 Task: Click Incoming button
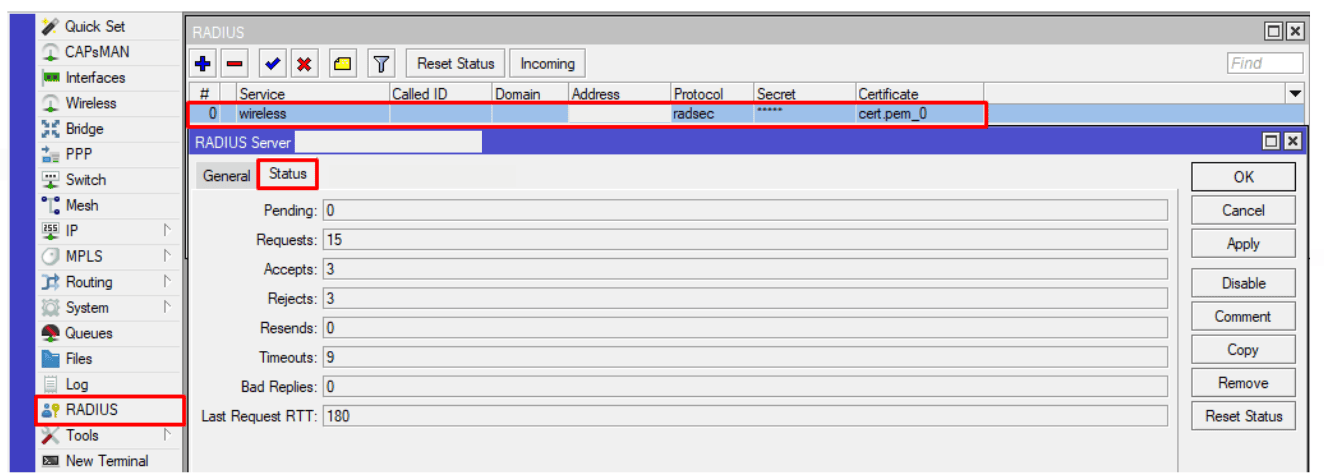point(548,63)
